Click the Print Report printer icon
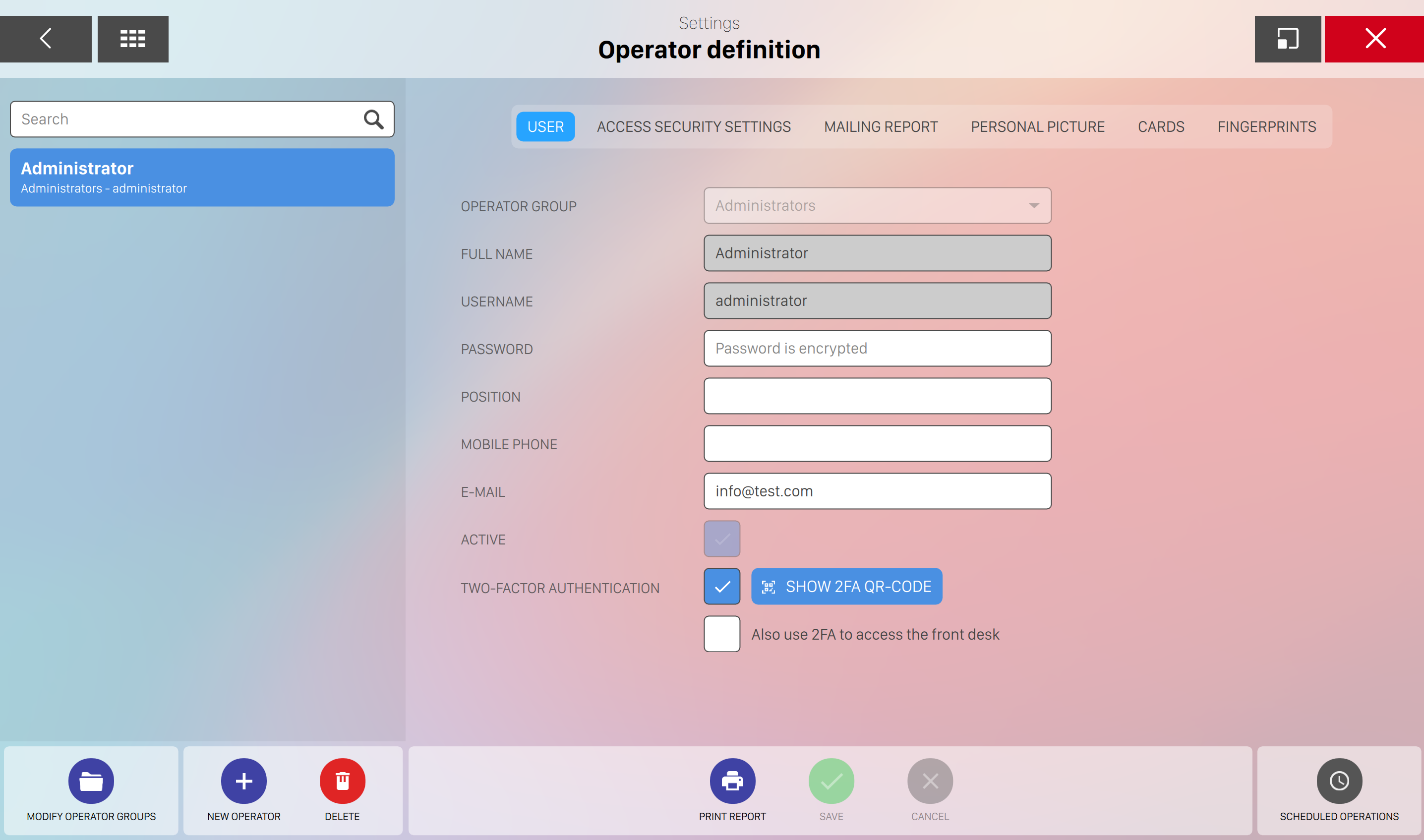 (732, 780)
